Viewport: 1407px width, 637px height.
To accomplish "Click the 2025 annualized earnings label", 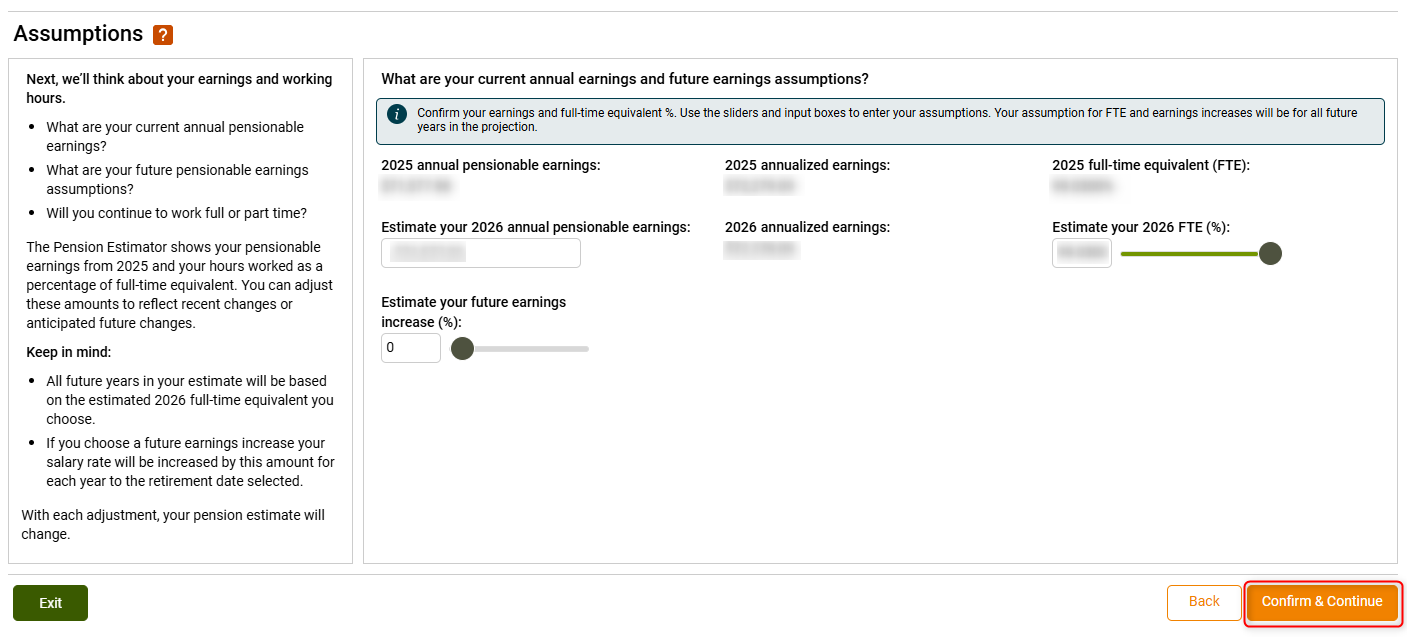I will [x=807, y=165].
